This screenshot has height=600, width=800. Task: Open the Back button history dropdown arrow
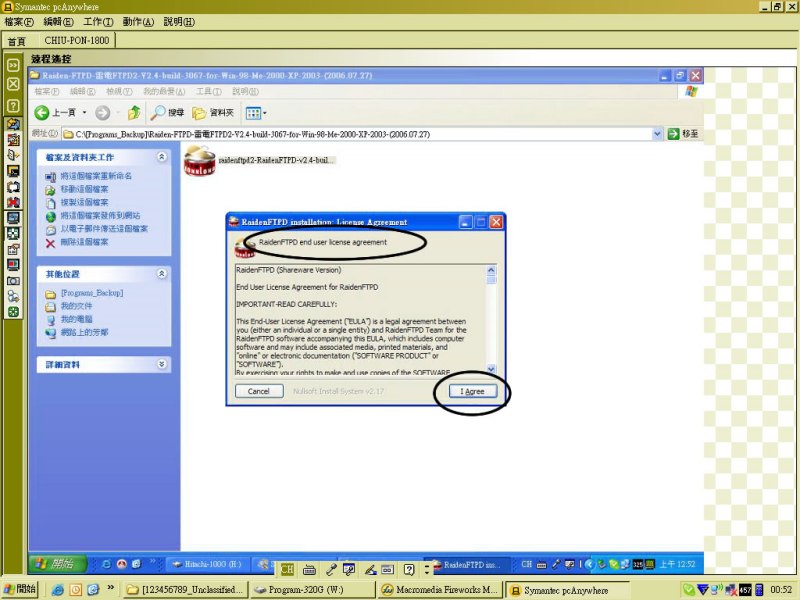85,113
